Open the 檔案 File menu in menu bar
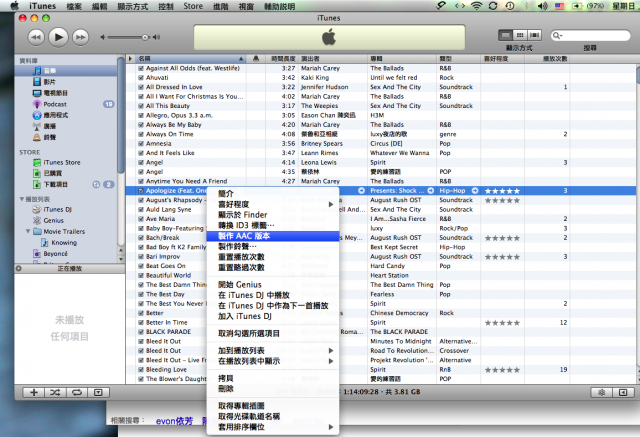 coord(74,6)
